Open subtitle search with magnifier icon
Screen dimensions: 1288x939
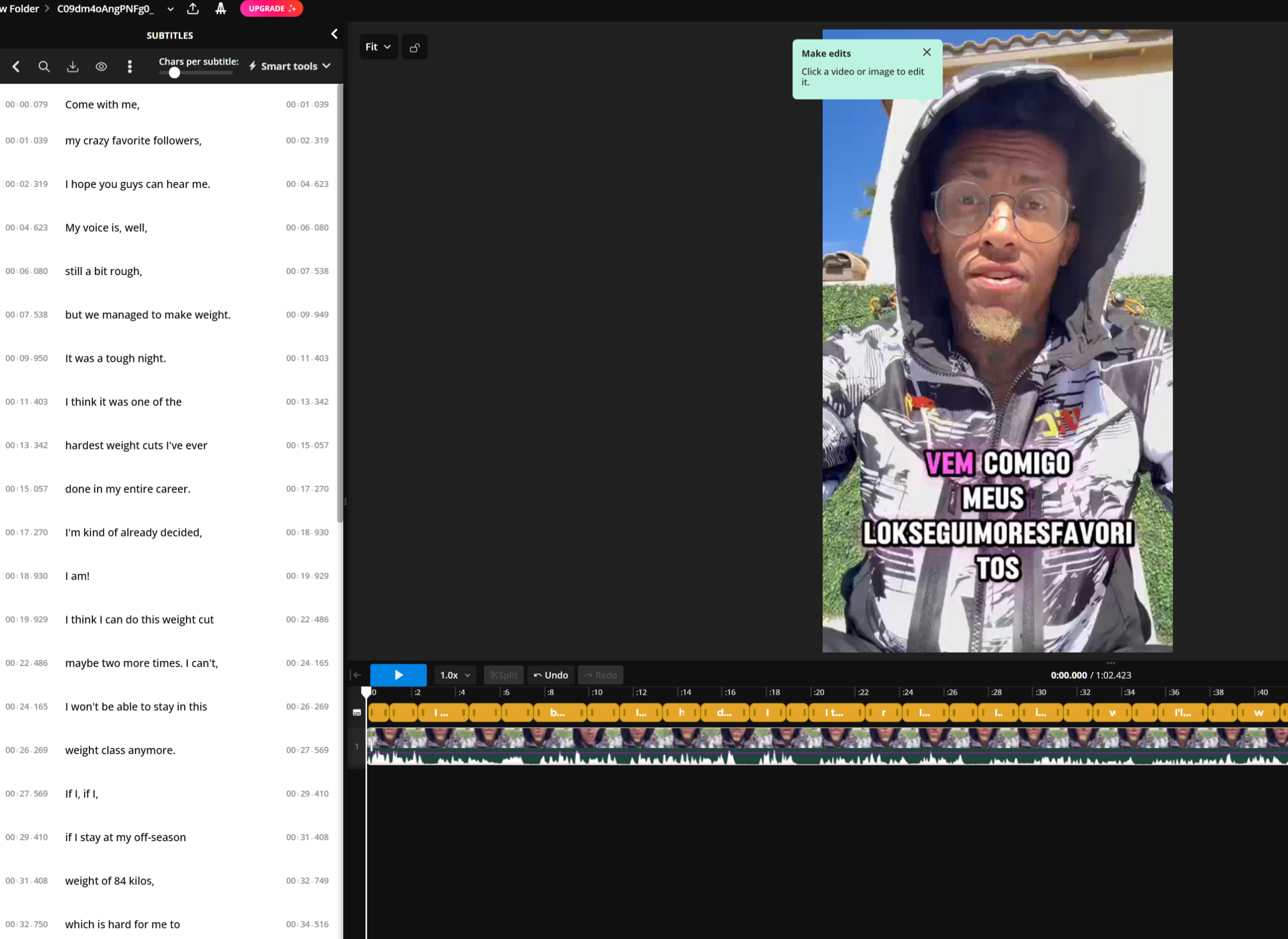point(44,66)
